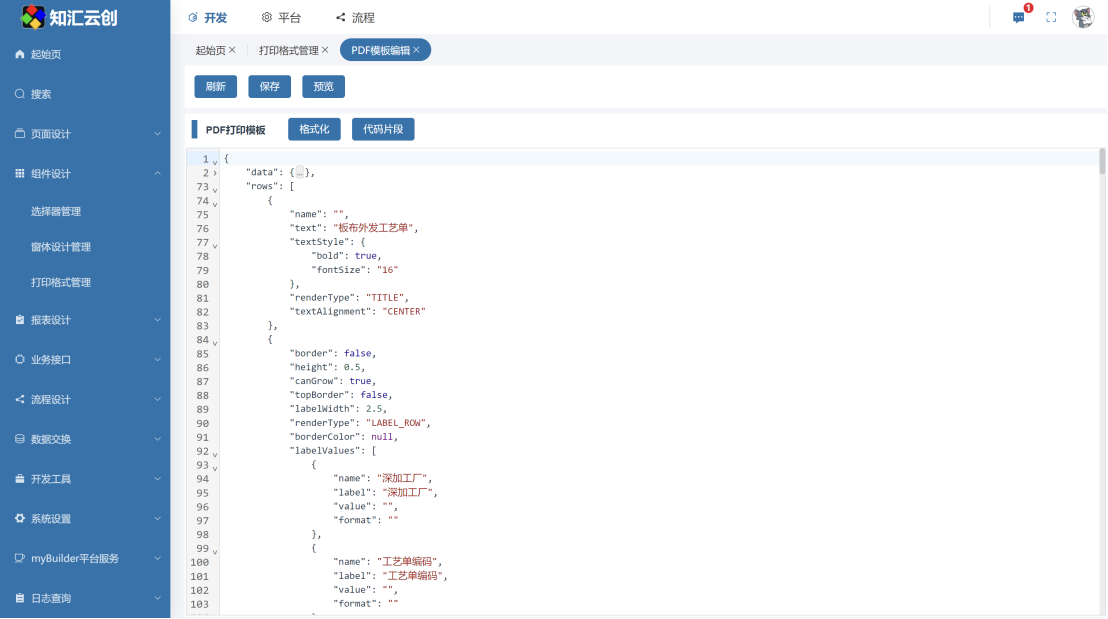Expand the collapsed {…} placeholder on line 2
The height and width of the screenshot is (619, 1108).
pos(300,172)
